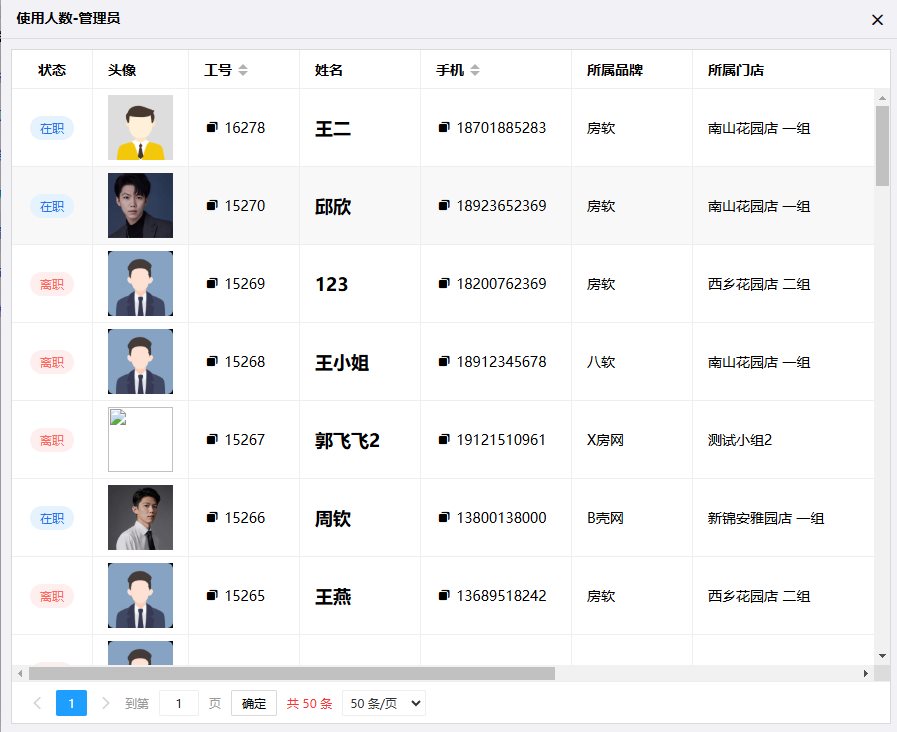Sort the table by the 工号 column

242,70
